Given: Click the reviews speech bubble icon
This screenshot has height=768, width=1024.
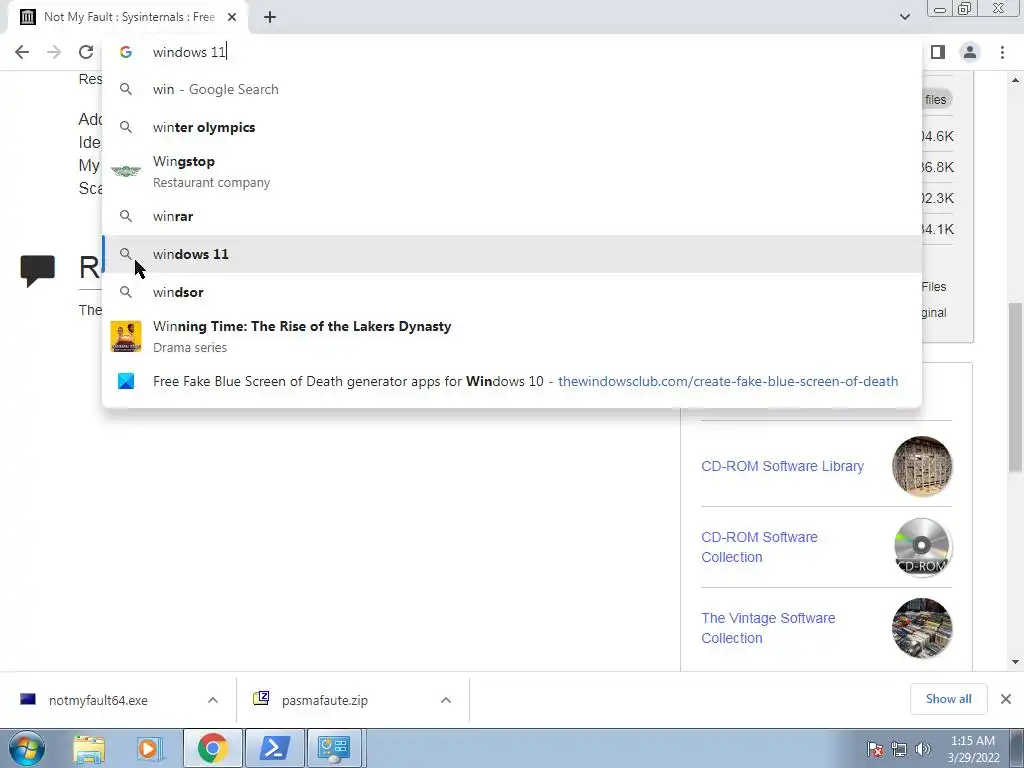Looking at the screenshot, I should (x=37, y=270).
